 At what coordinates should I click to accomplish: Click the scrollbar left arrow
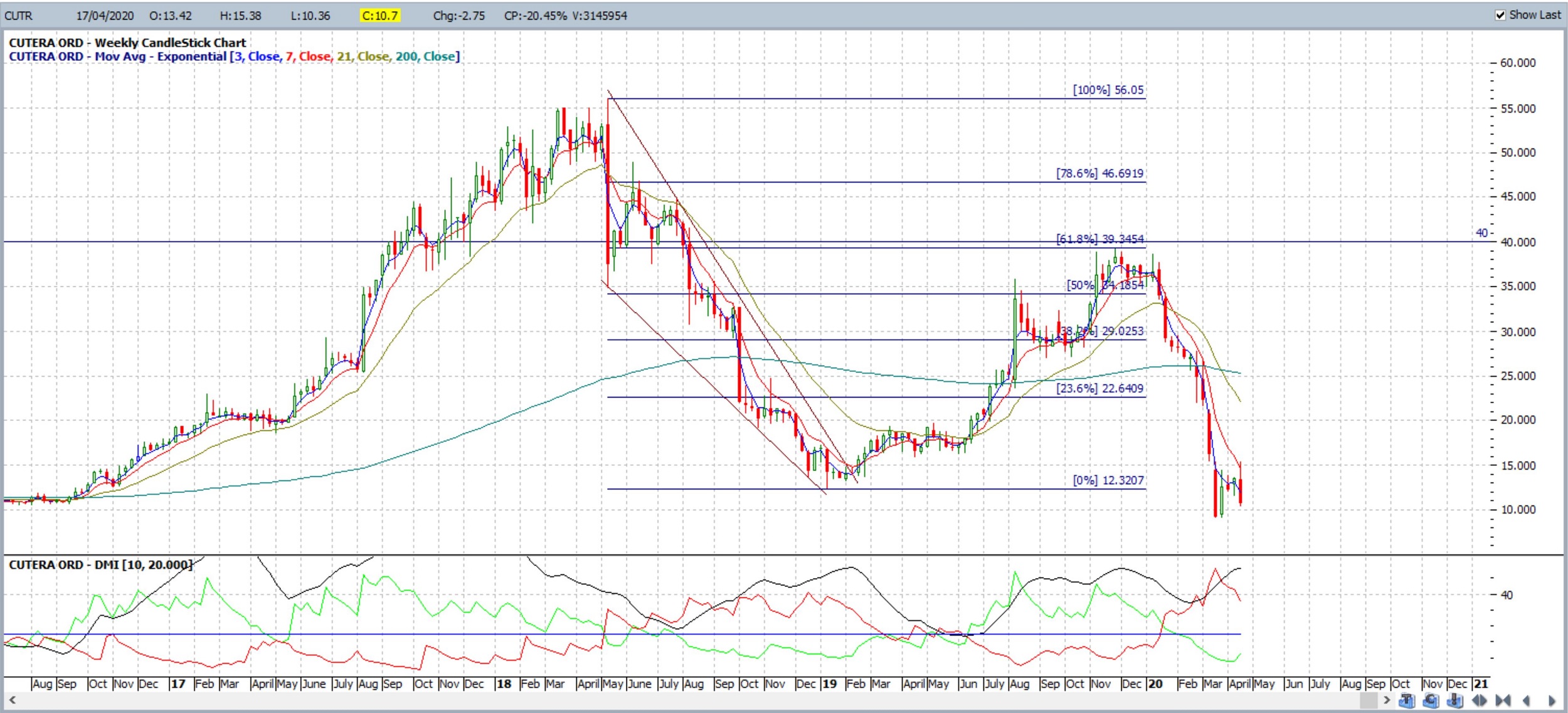click(x=12, y=700)
